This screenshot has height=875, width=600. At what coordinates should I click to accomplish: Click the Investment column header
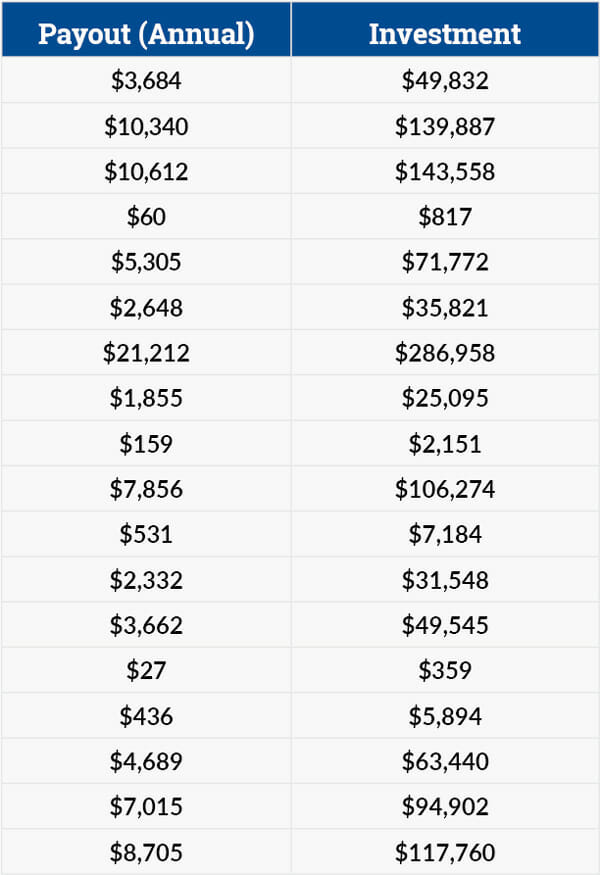coord(445,33)
